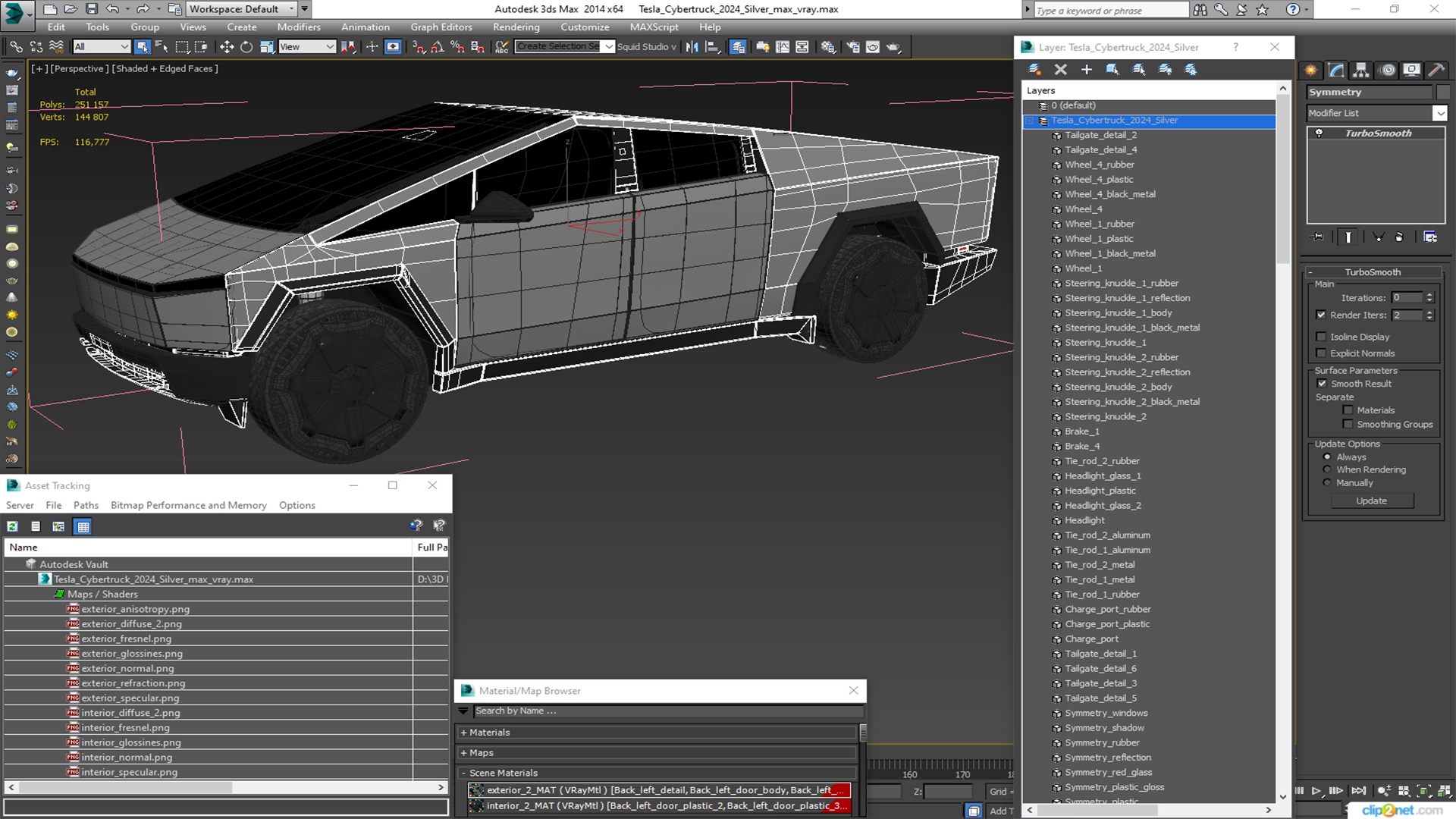Screen dimensions: 1456x819
Task: Toggle TurboSmooth modifier lightbulb
Action: tap(1319, 133)
